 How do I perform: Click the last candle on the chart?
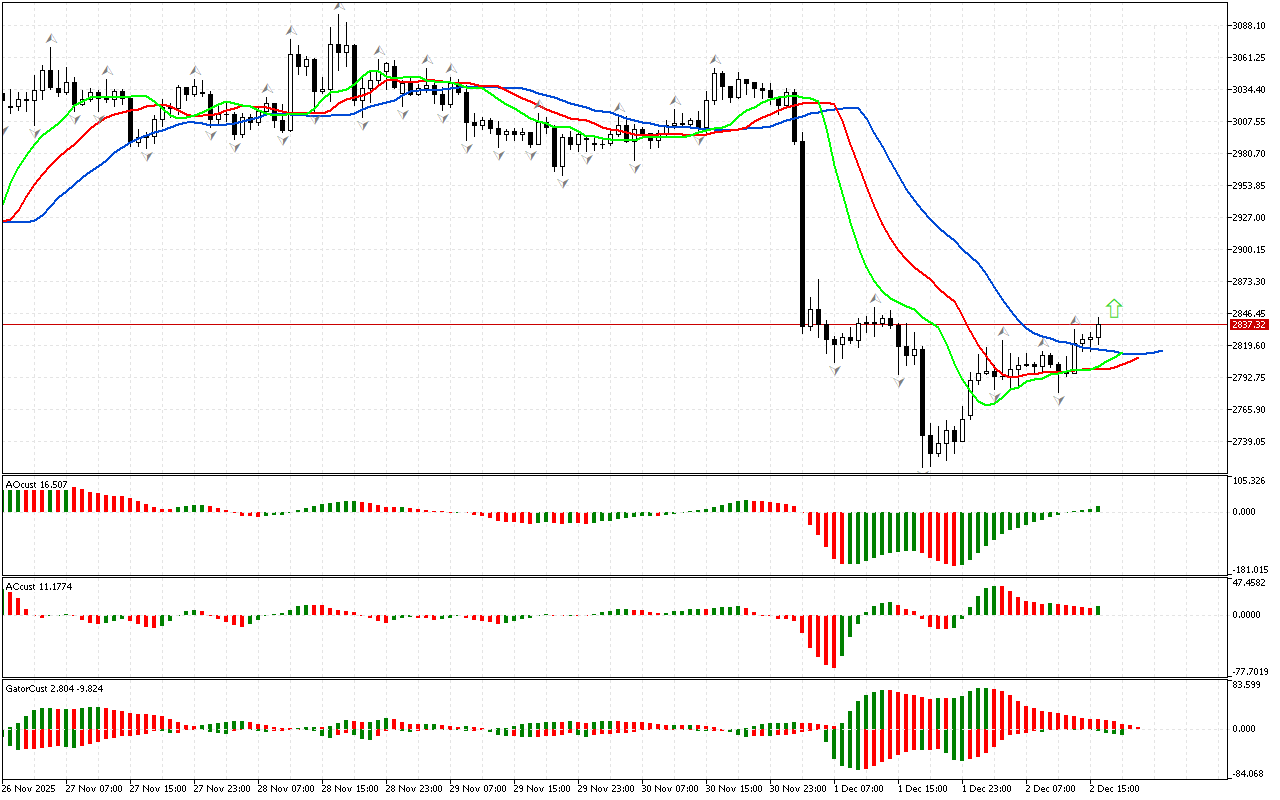pos(1098,329)
